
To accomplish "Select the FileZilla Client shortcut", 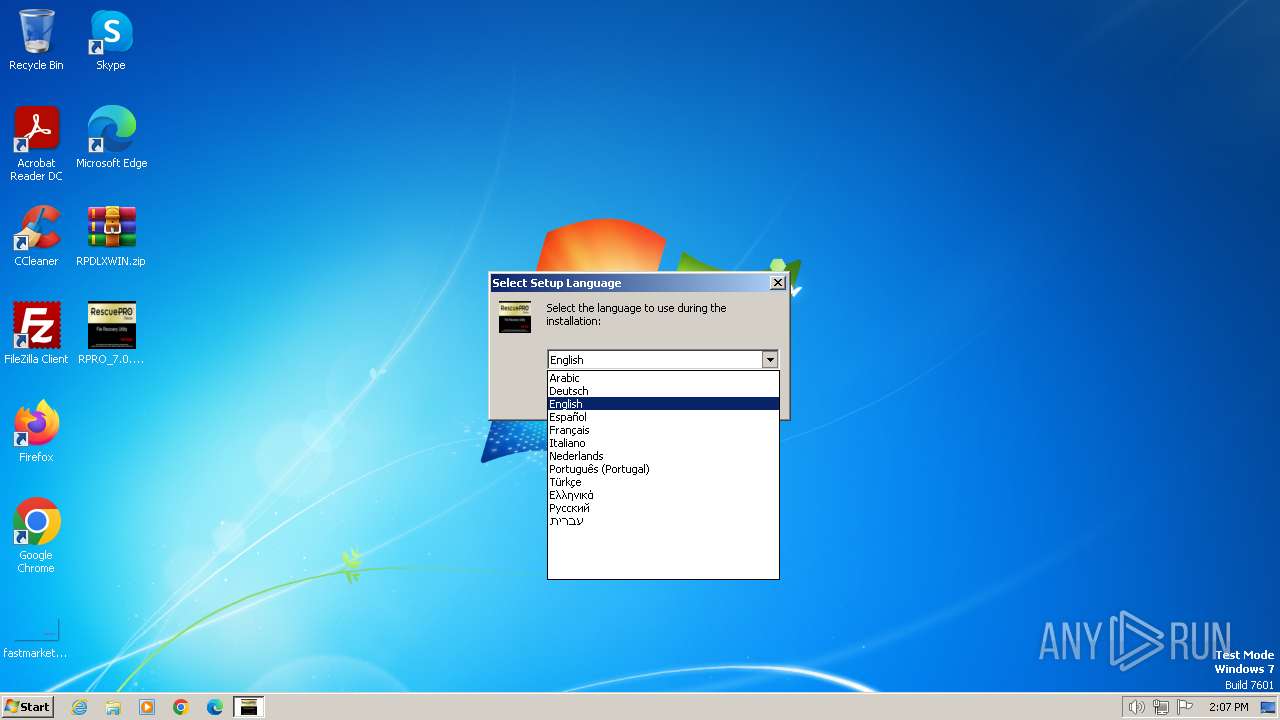I will (36, 333).
